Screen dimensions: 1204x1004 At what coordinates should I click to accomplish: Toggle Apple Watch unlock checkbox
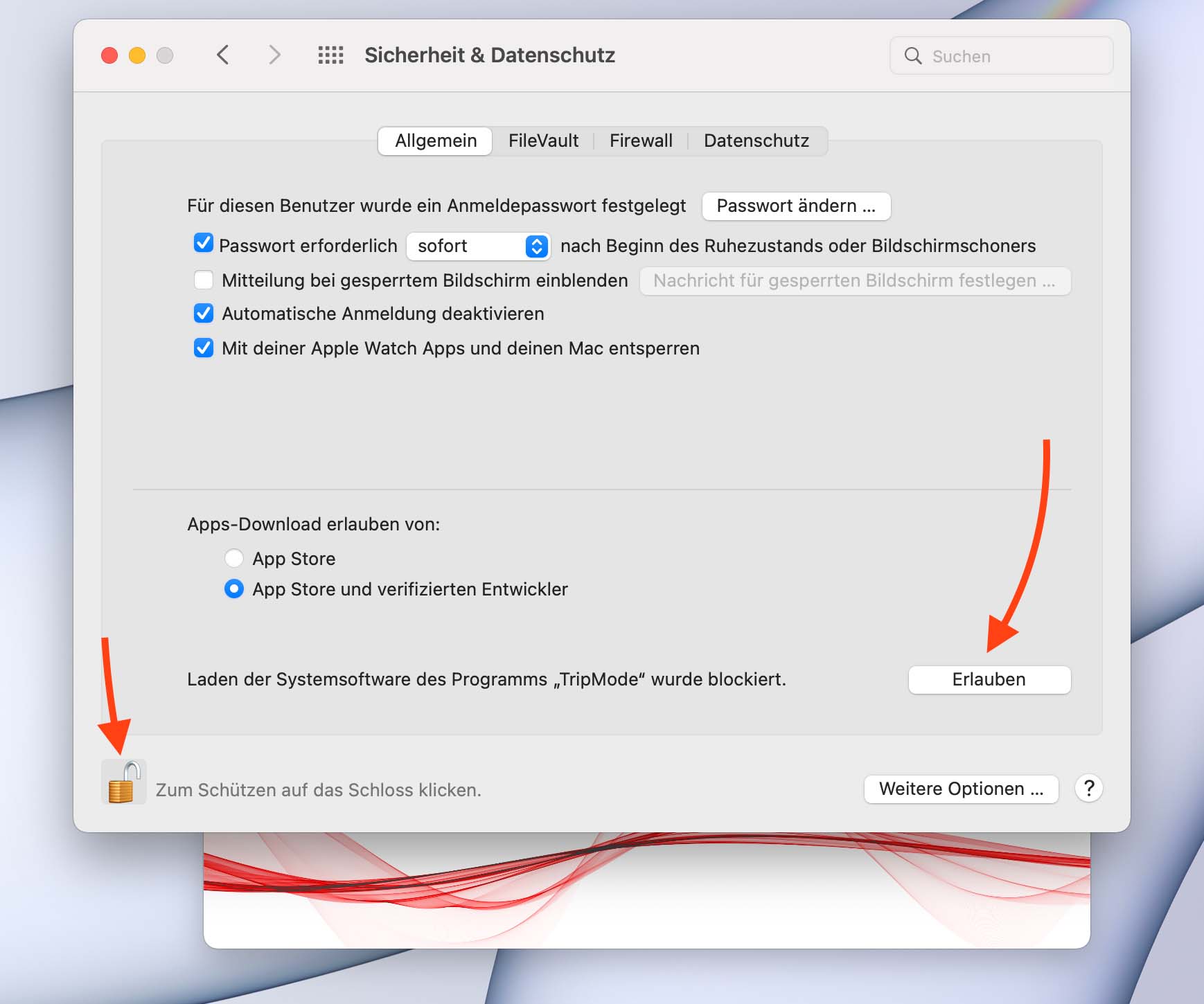(204, 348)
